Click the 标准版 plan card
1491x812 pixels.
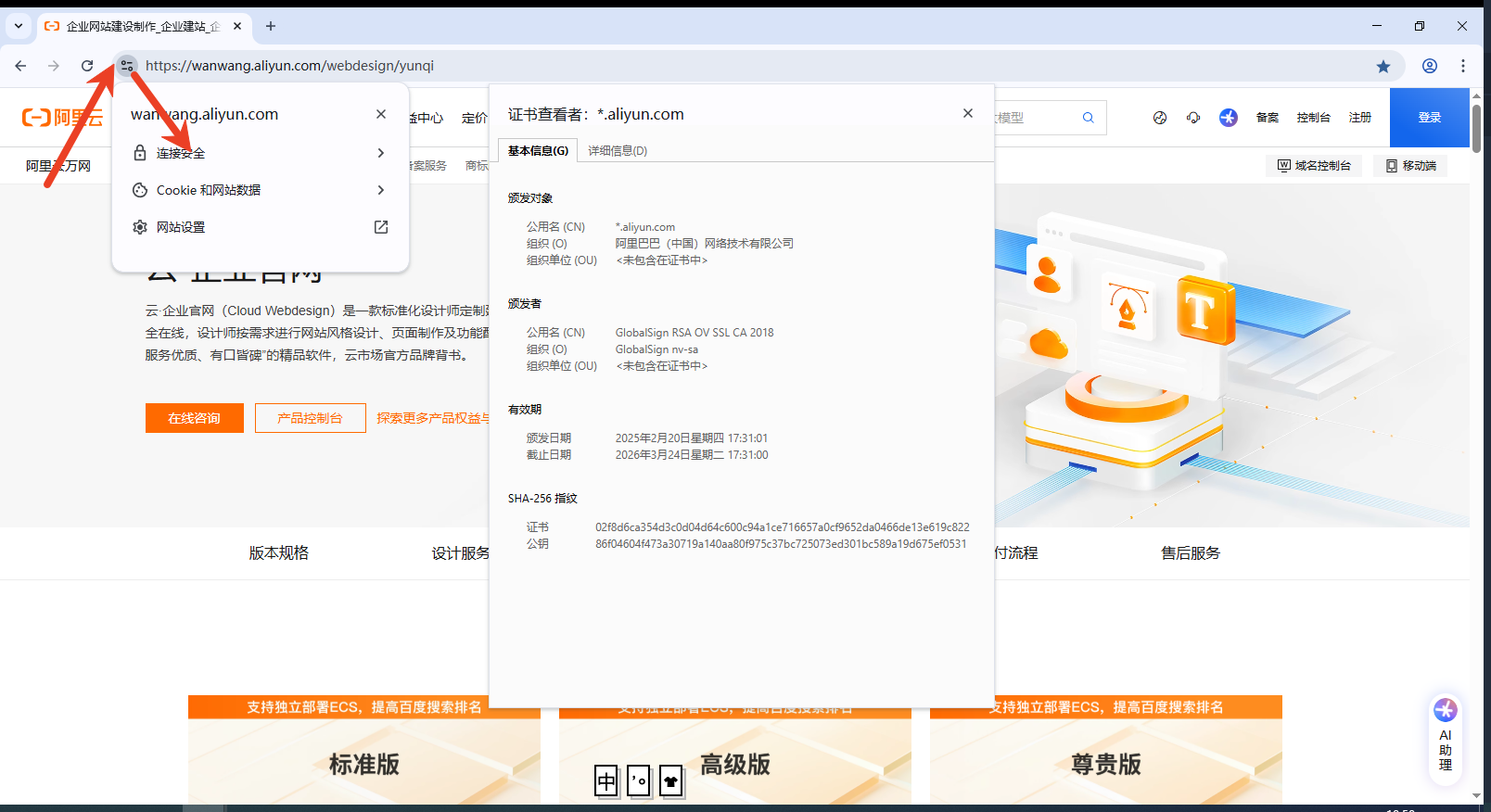click(x=364, y=750)
